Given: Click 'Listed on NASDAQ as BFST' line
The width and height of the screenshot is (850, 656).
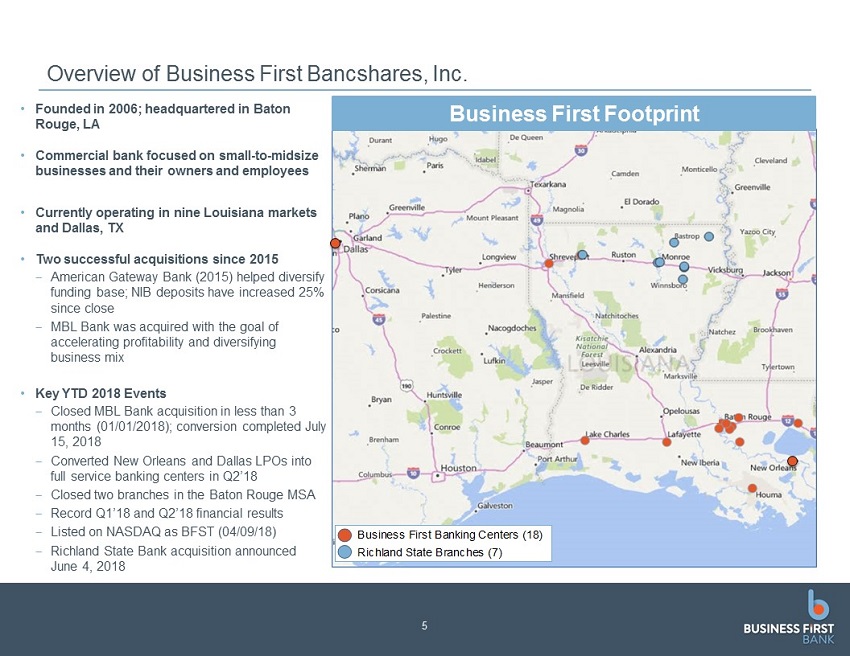Looking at the screenshot, I should [163, 532].
